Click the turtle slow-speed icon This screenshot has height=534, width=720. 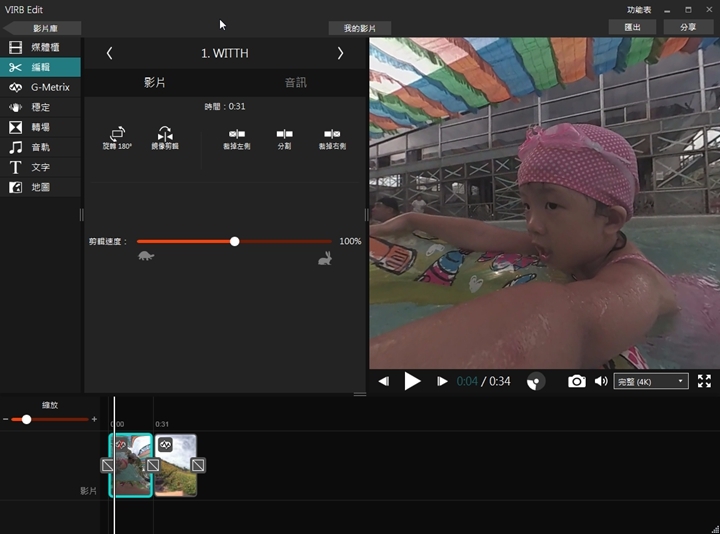pos(146,256)
